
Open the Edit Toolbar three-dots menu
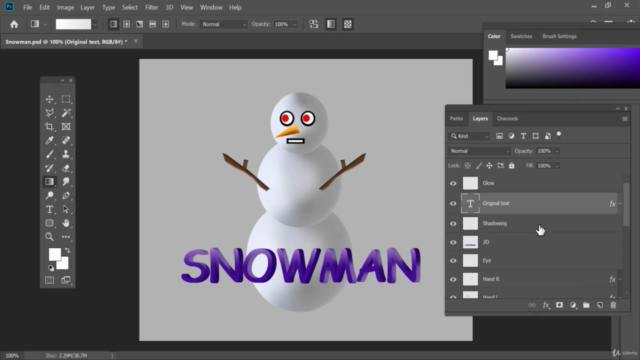pyautogui.click(x=66, y=237)
